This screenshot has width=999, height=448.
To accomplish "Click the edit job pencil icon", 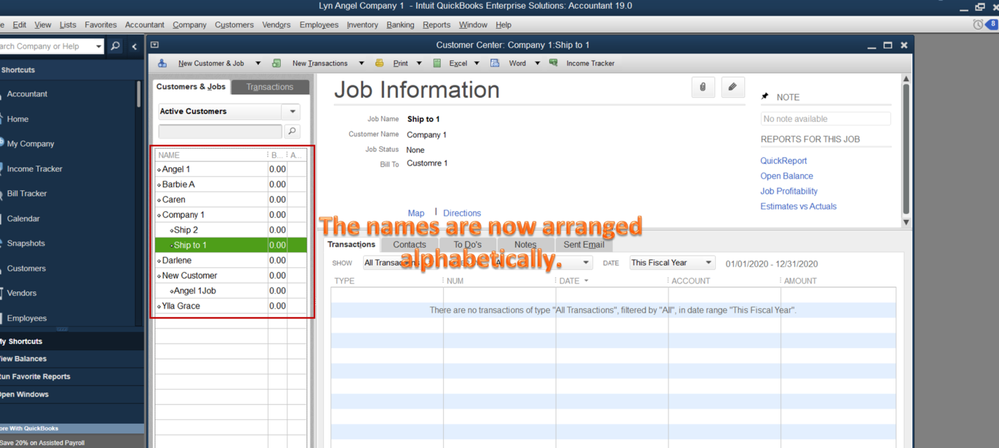I will point(733,87).
